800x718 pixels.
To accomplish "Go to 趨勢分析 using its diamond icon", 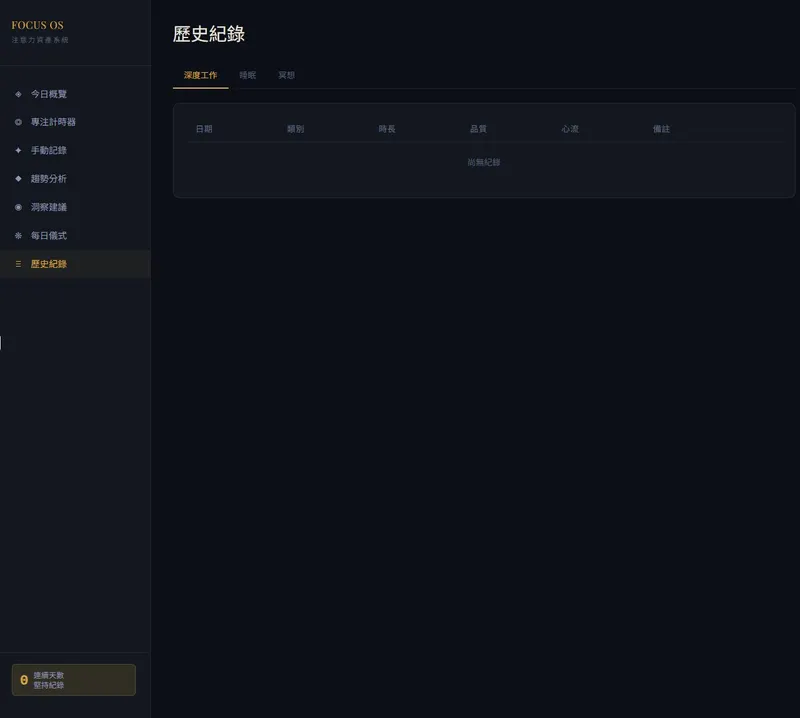I will (x=18, y=179).
